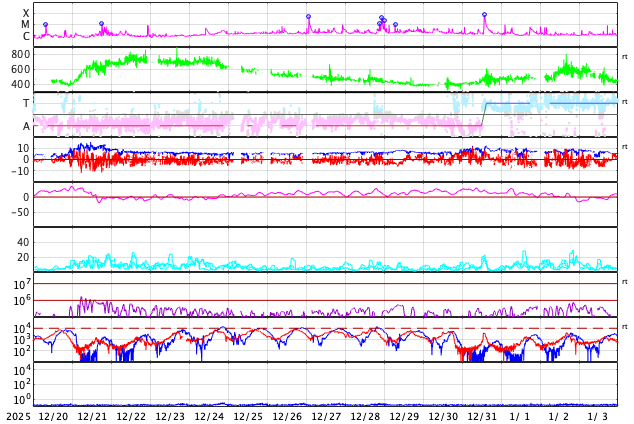Select the 12/28 date label
This screenshot has width=634, height=424.
click(x=365, y=416)
